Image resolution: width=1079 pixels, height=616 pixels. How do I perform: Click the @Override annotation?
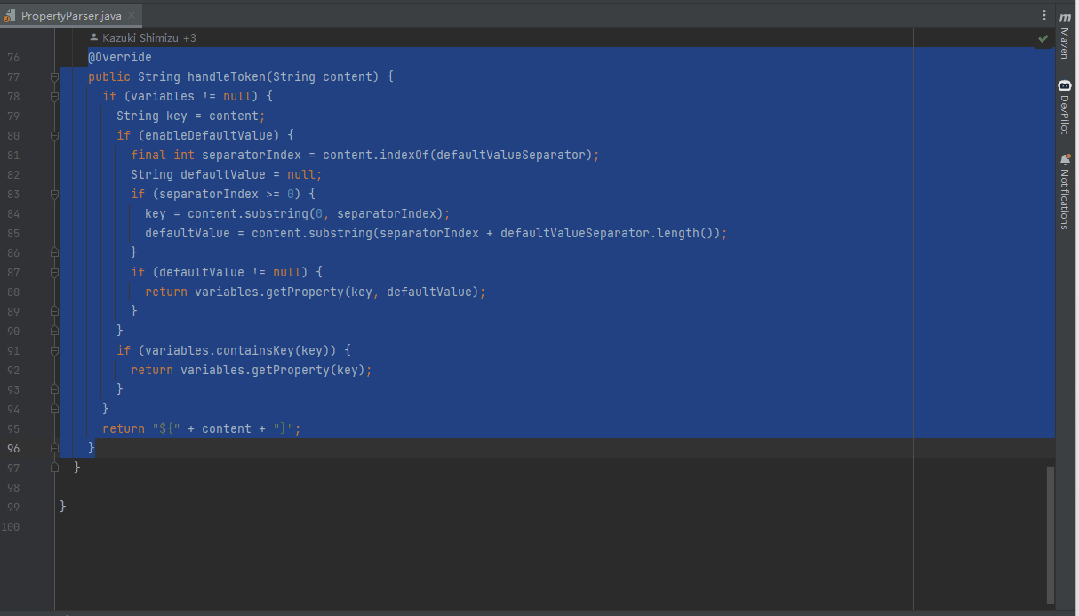point(120,57)
